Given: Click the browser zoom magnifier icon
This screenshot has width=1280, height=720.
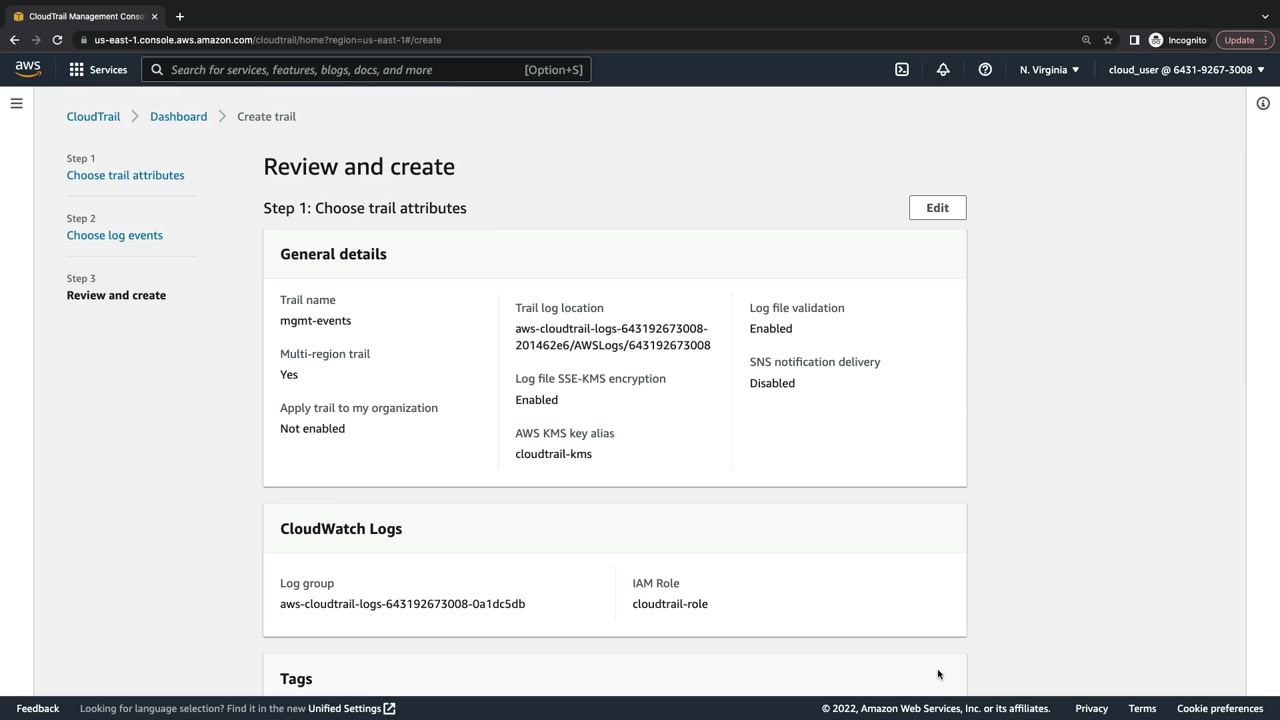Looking at the screenshot, I should 1086,40.
